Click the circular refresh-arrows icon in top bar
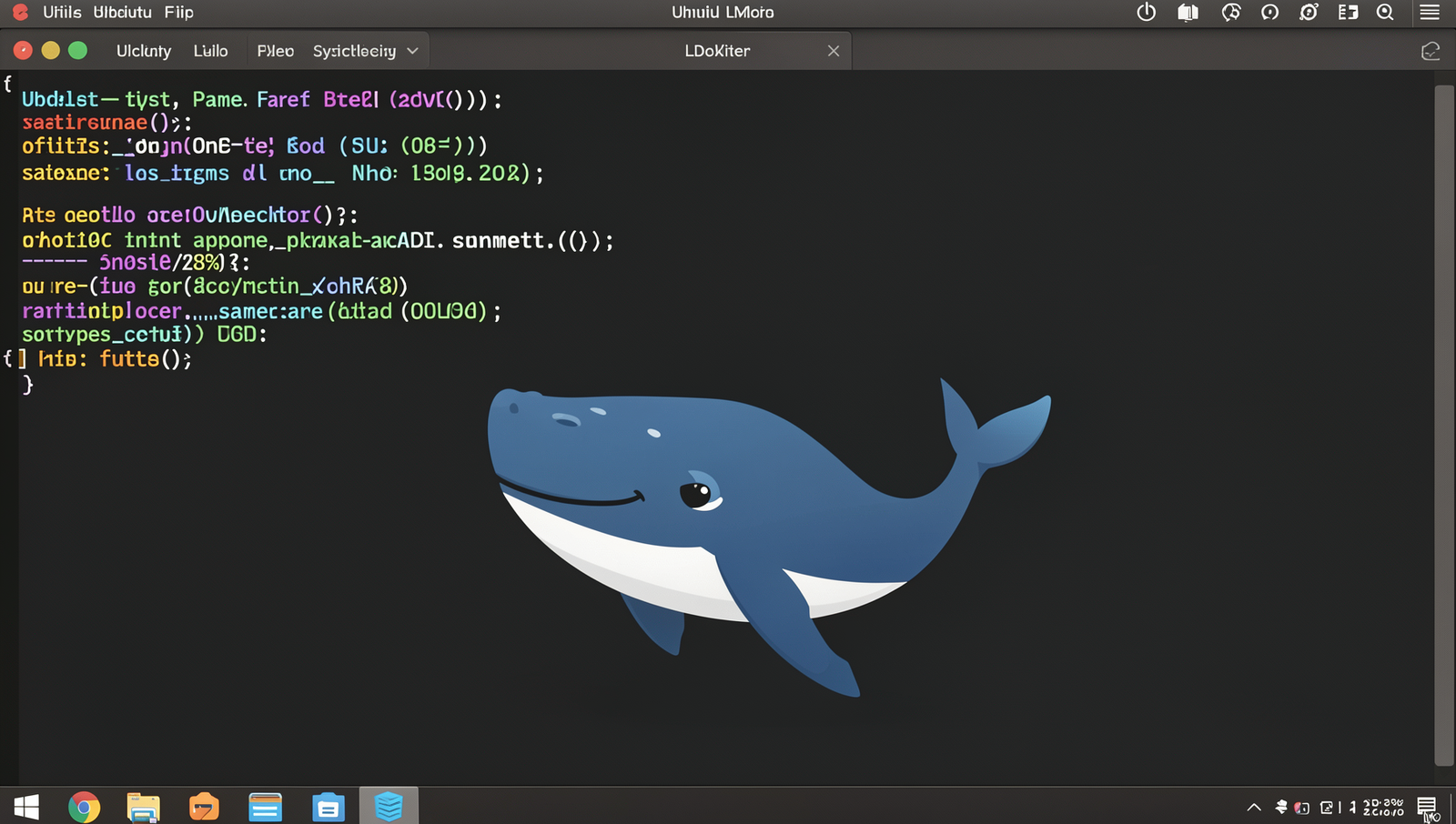 point(1231,12)
